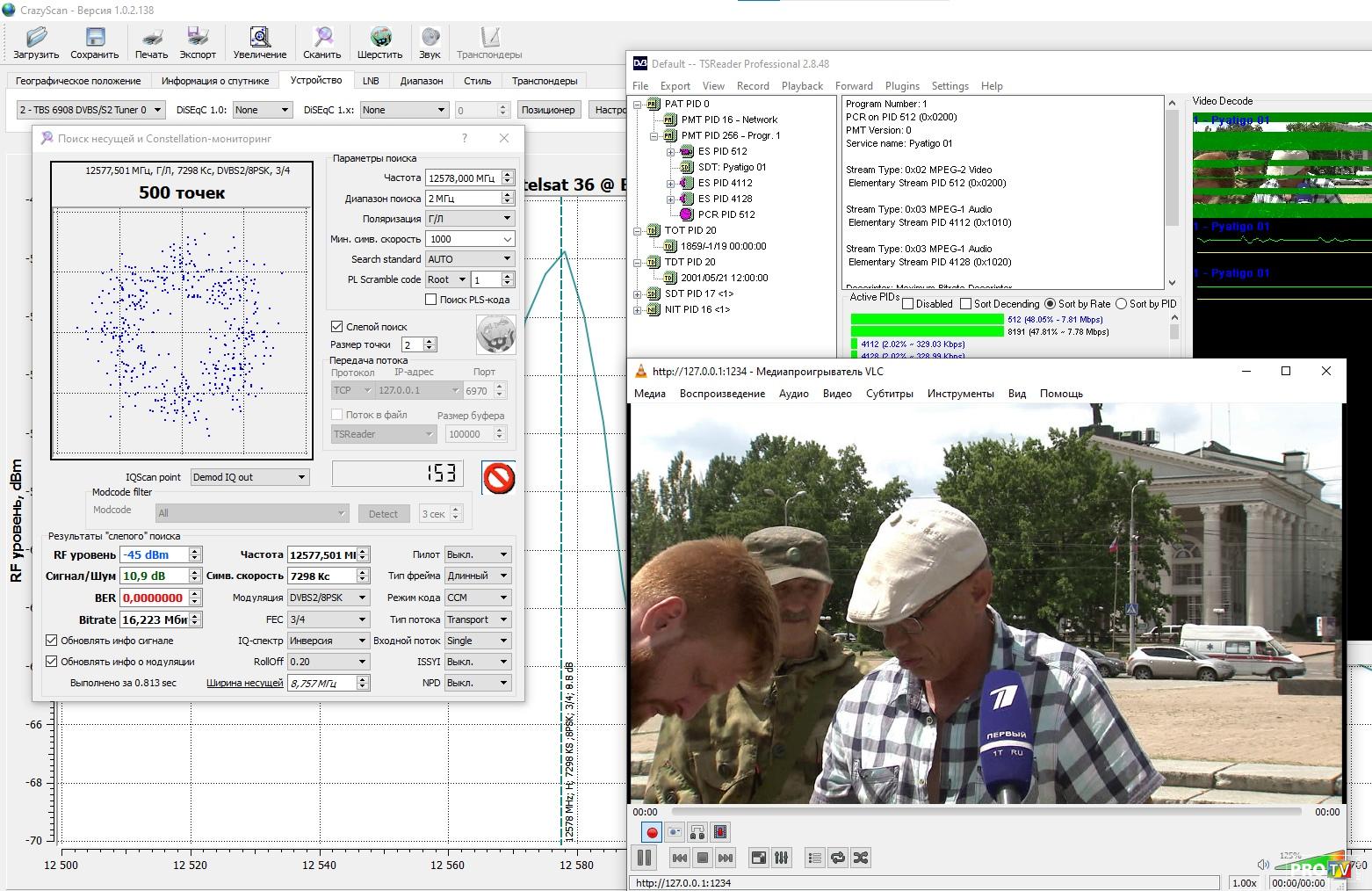
Task: Click the Загрузить (Load) toolbar icon
Action: click(x=36, y=41)
